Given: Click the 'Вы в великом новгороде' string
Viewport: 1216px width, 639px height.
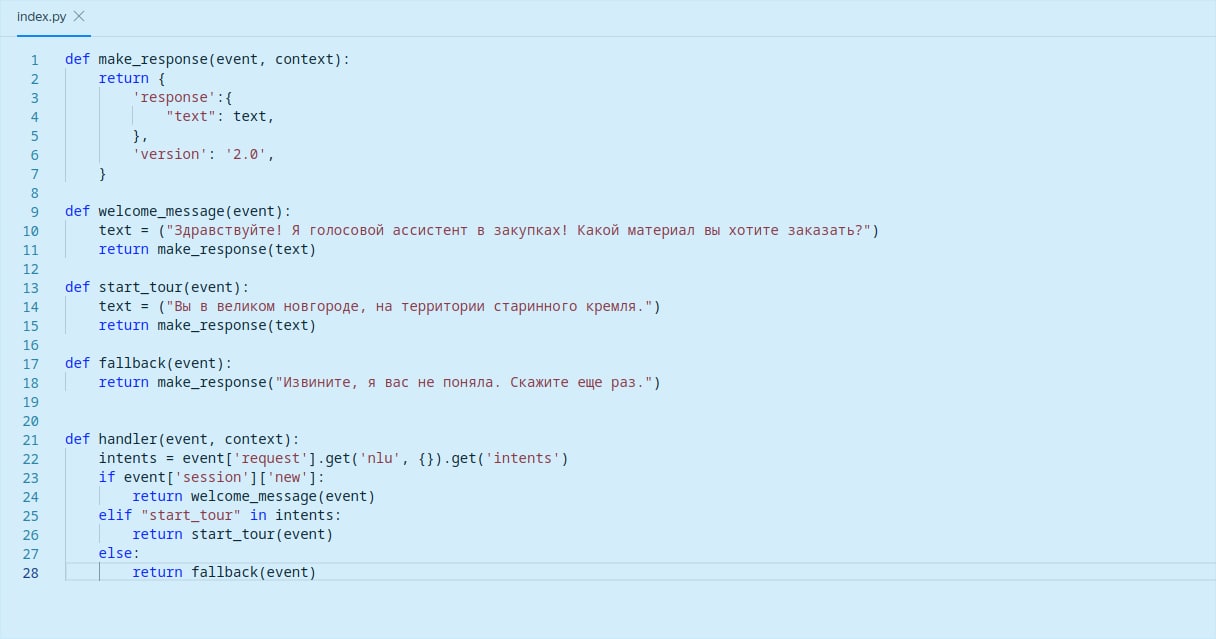Looking at the screenshot, I should 409,307.
